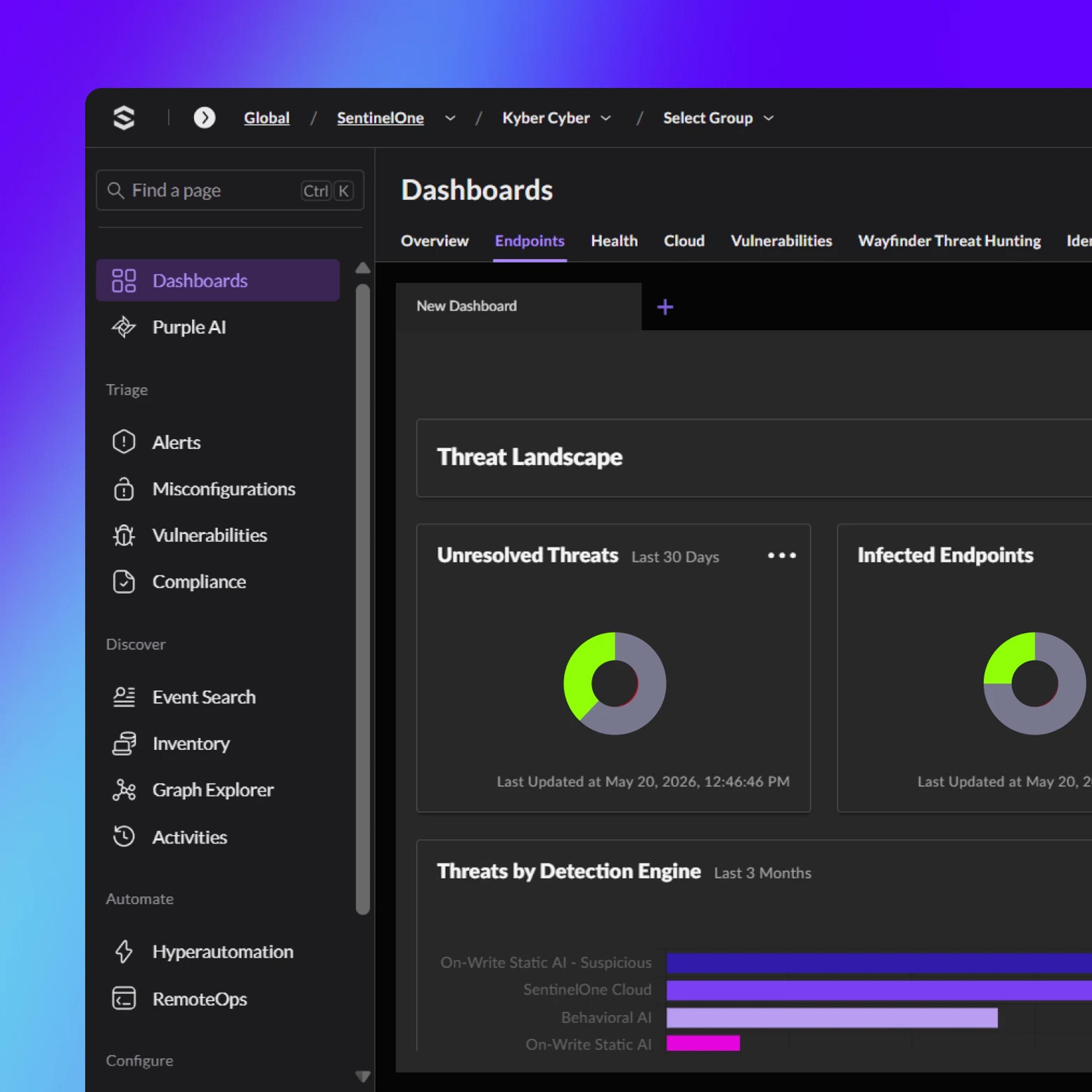Click the Event Search icon

coord(124,697)
